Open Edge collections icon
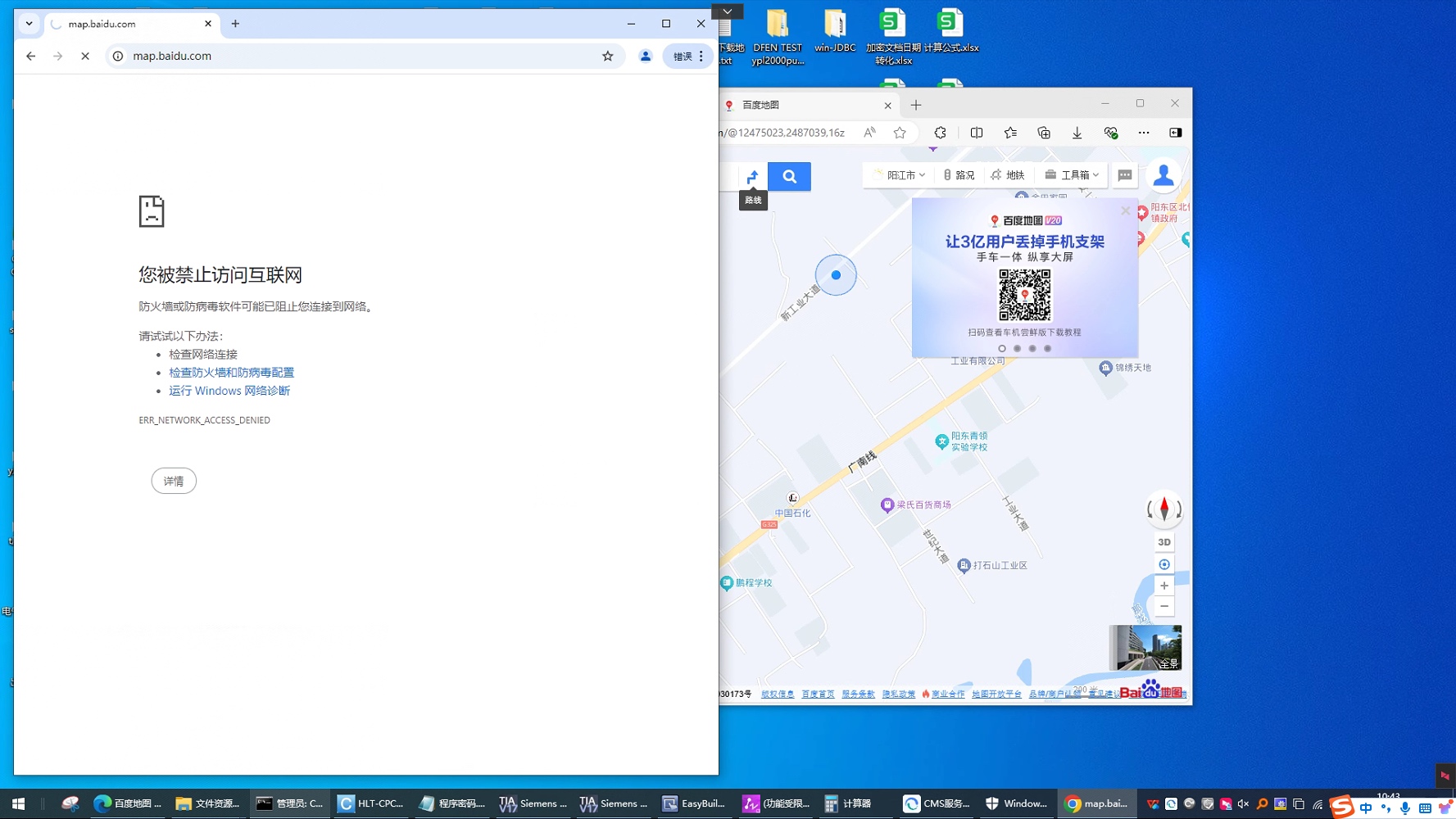The width and height of the screenshot is (1456, 819). (x=1044, y=133)
